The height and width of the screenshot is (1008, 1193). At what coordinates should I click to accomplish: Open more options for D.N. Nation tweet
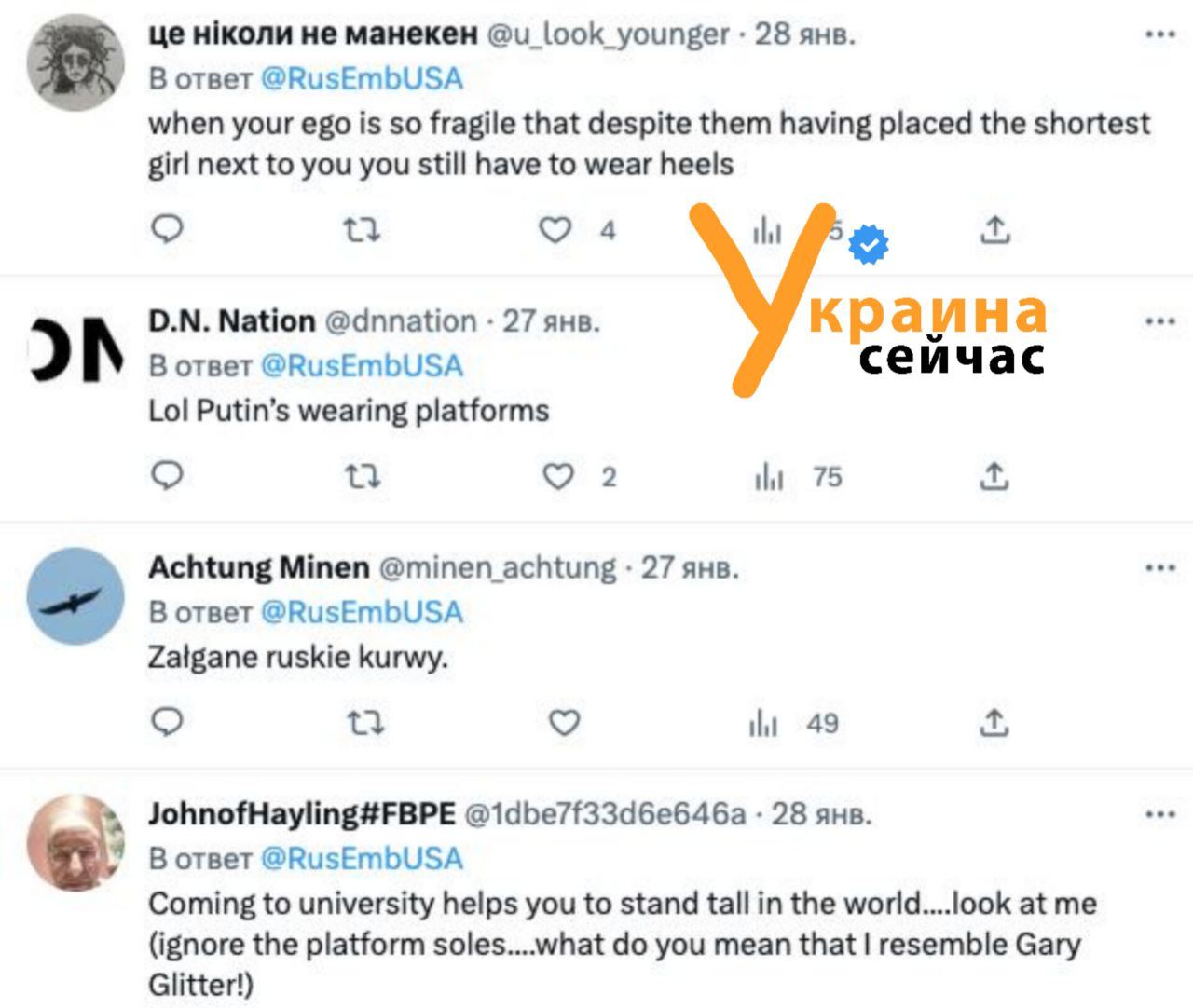[1159, 322]
